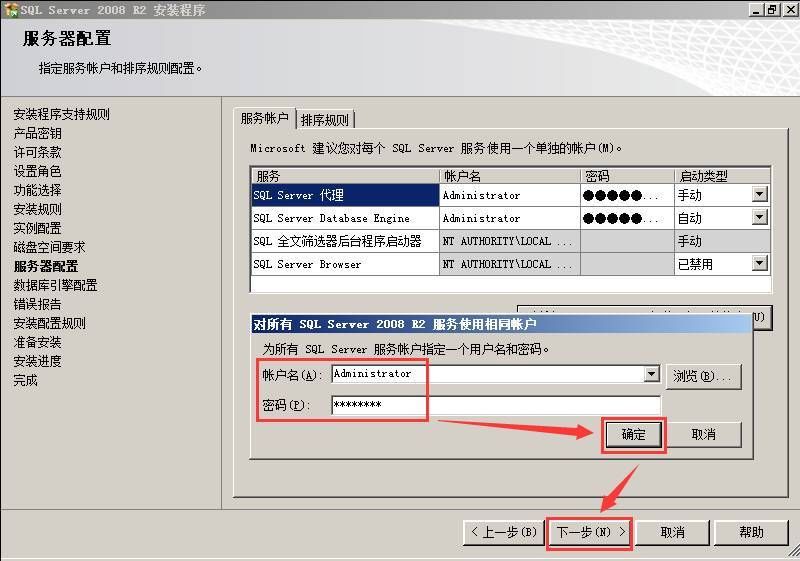Image resolution: width=800 pixels, height=561 pixels.
Task: Click the 帐户名 text field
Action: [x=487, y=375]
